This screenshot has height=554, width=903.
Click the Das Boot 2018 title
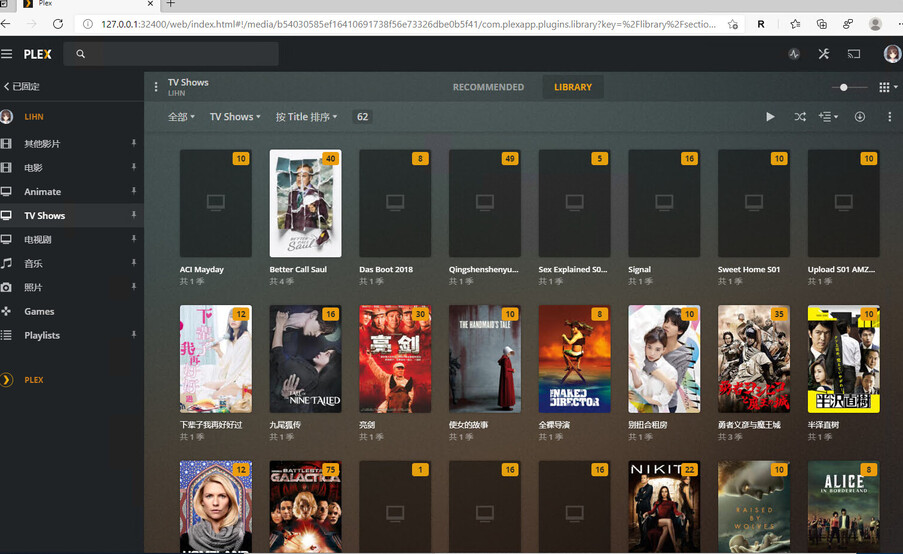coord(386,270)
